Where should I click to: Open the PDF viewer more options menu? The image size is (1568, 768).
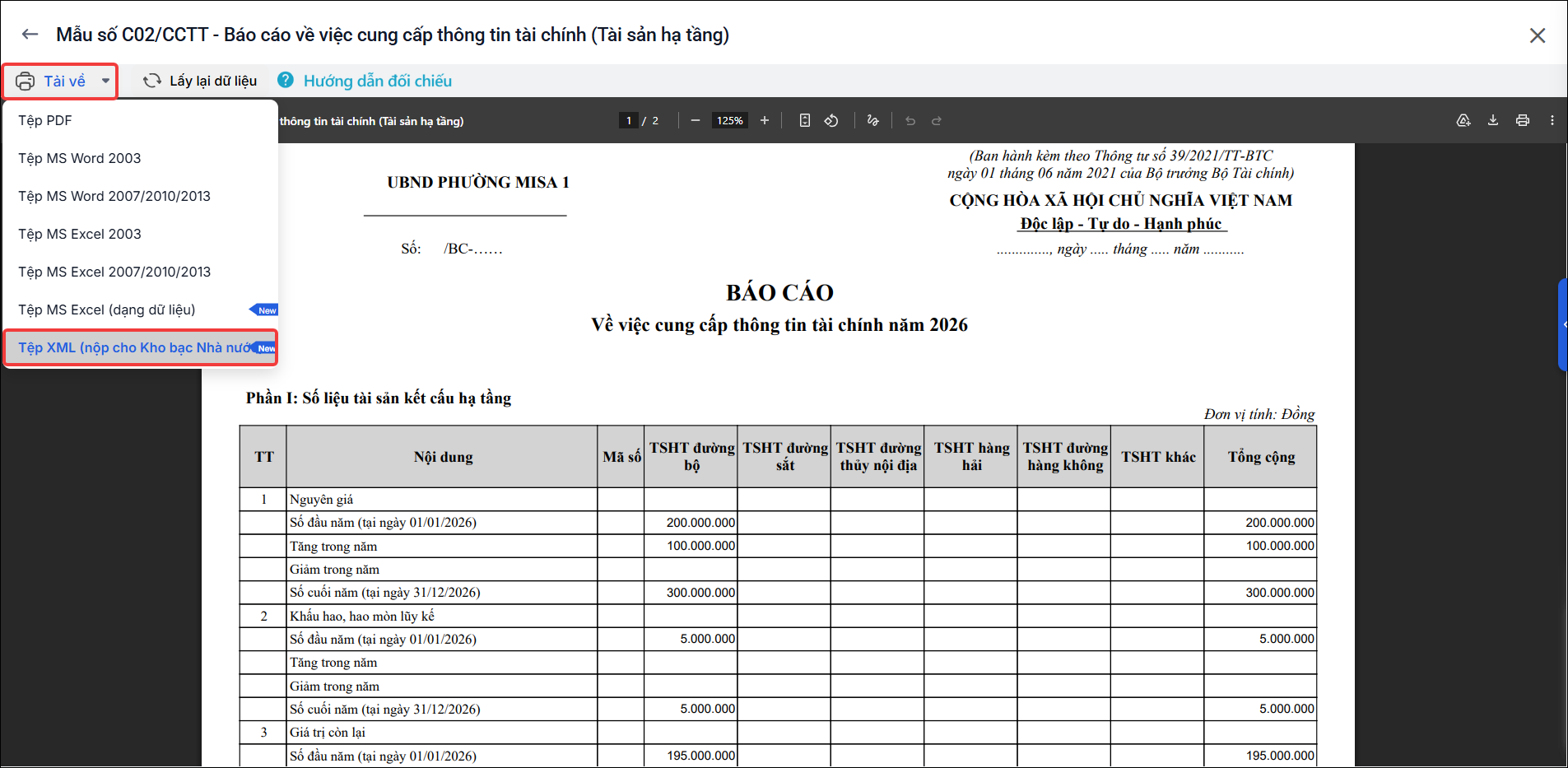(1552, 120)
